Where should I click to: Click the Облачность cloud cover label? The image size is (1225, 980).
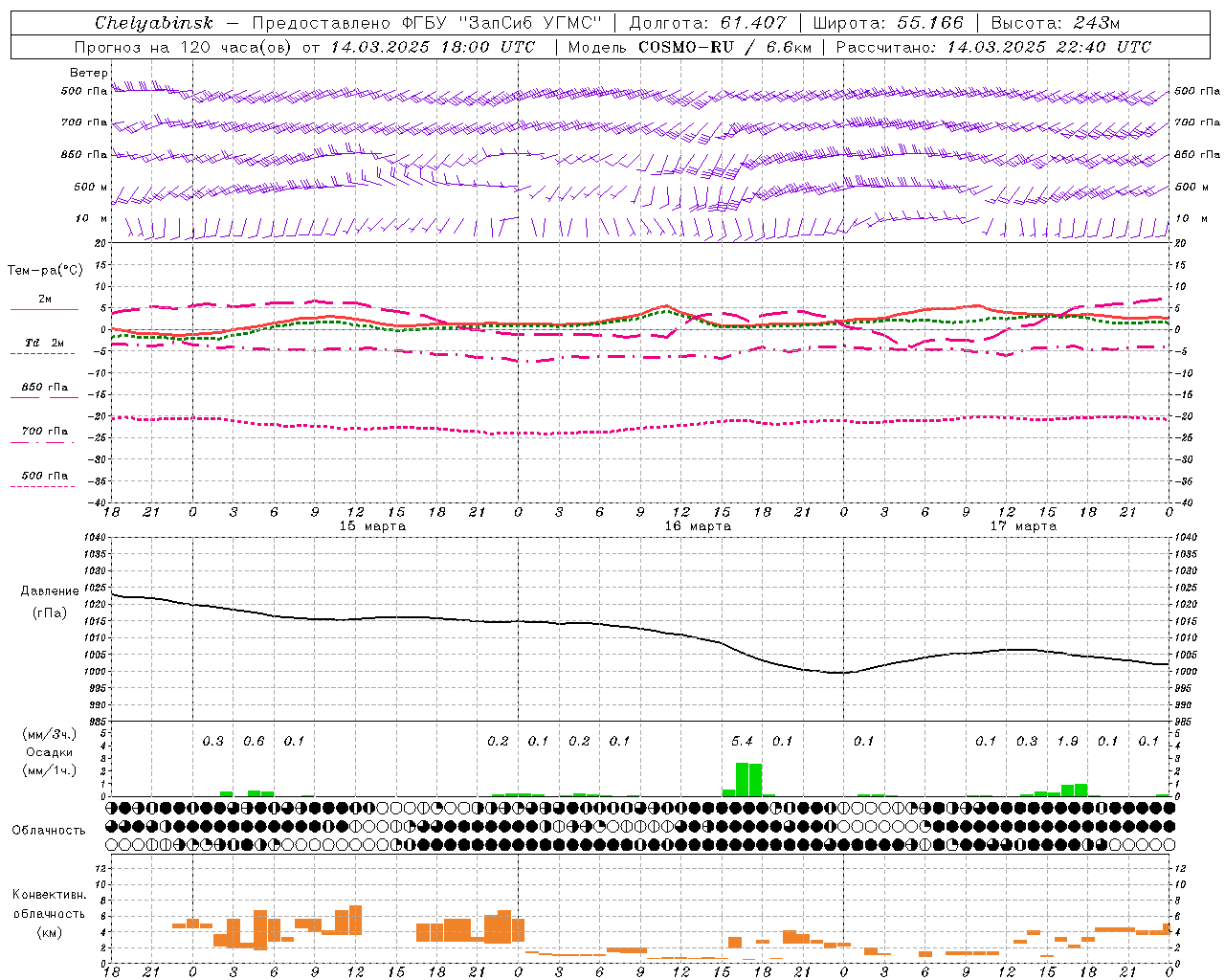pos(49,830)
